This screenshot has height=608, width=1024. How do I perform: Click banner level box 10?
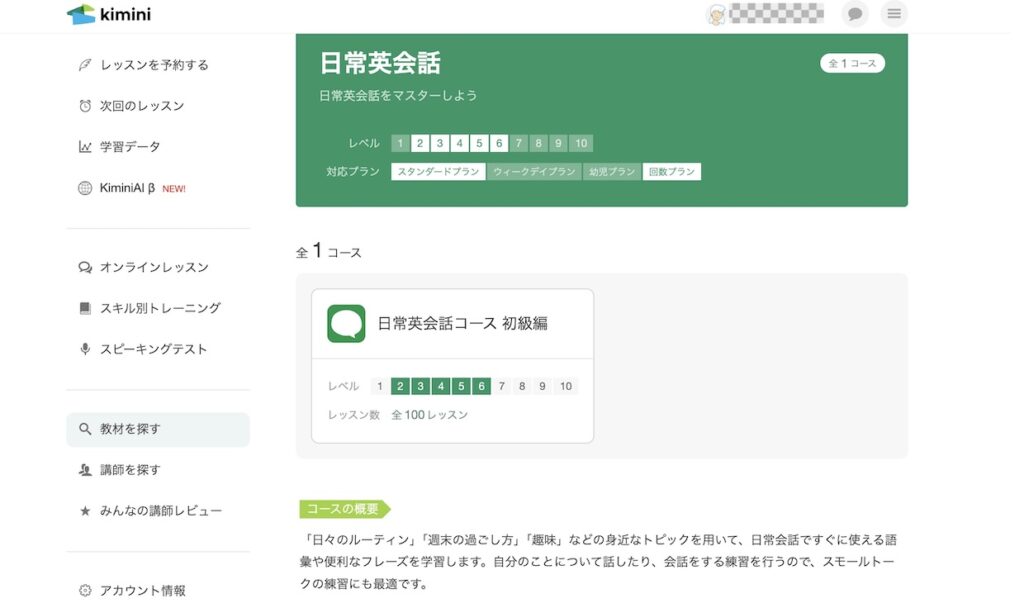pyautogui.click(x=581, y=143)
